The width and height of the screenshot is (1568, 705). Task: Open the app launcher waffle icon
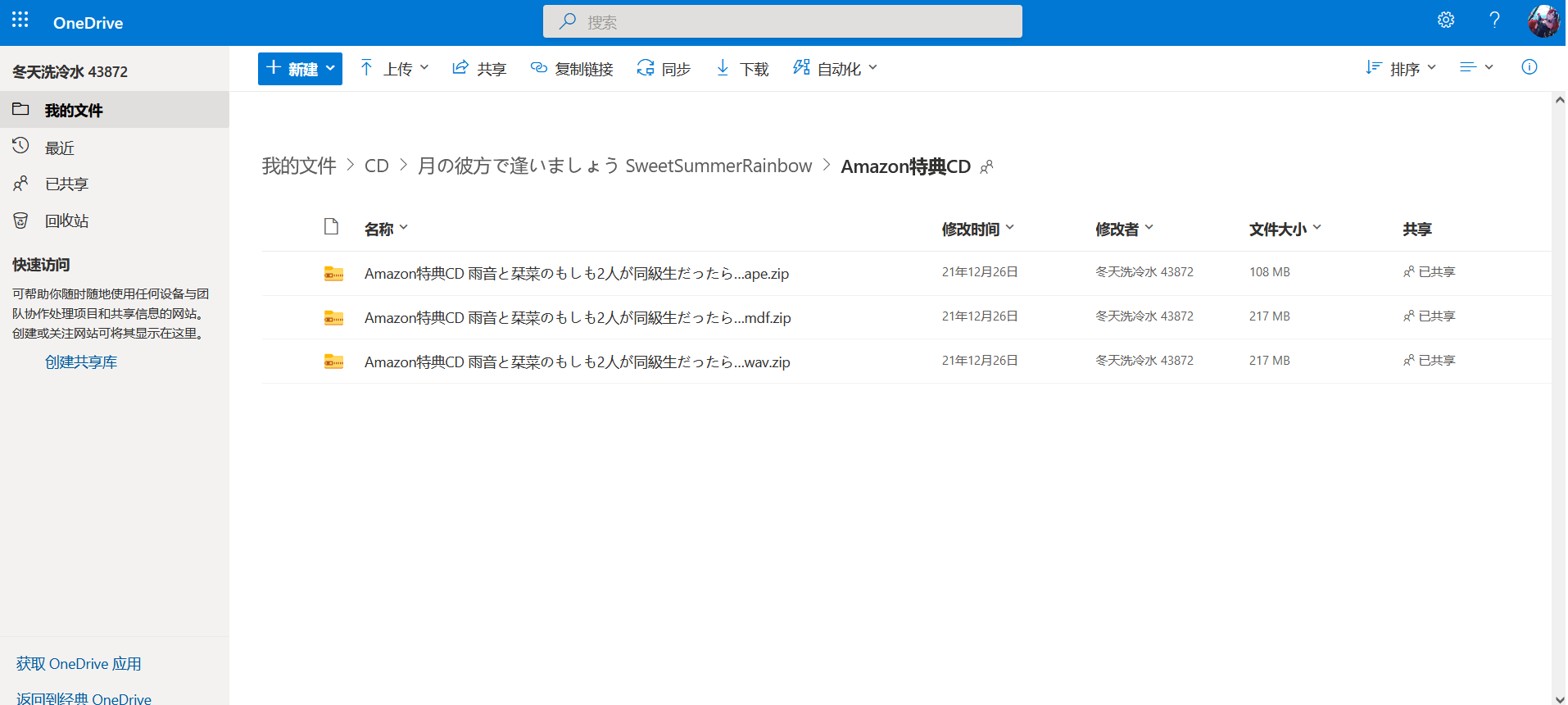coord(20,20)
